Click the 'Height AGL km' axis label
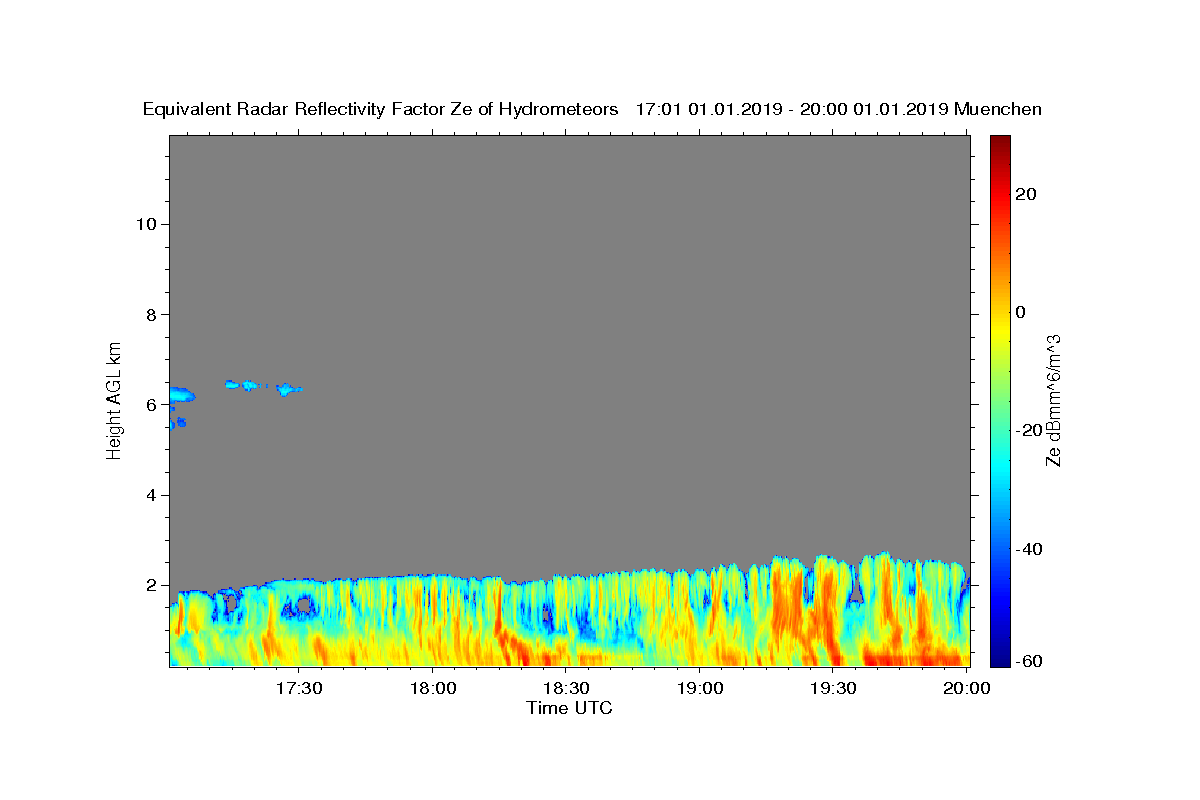The width and height of the screenshot is (1200, 800). click(x=115, y=399)
